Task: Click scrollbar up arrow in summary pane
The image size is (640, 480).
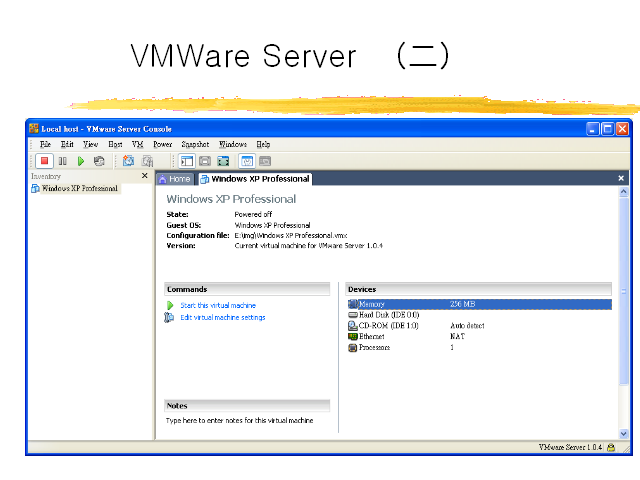Action: 624,192
